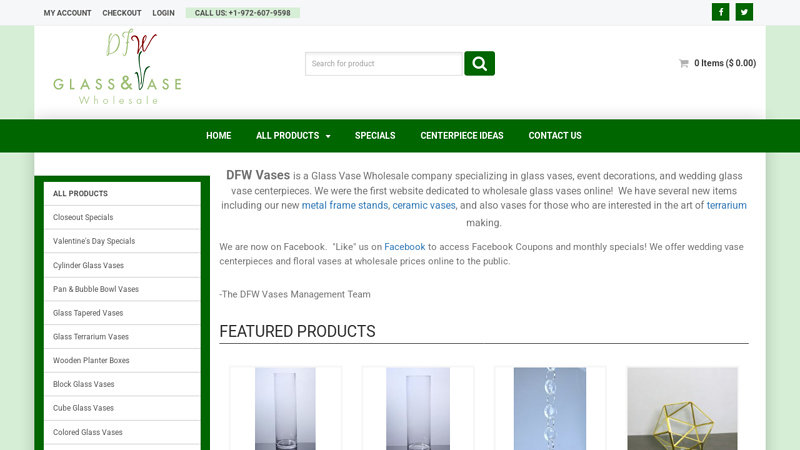Open the My Account link
Screen dimensions: 800x450
67,13
